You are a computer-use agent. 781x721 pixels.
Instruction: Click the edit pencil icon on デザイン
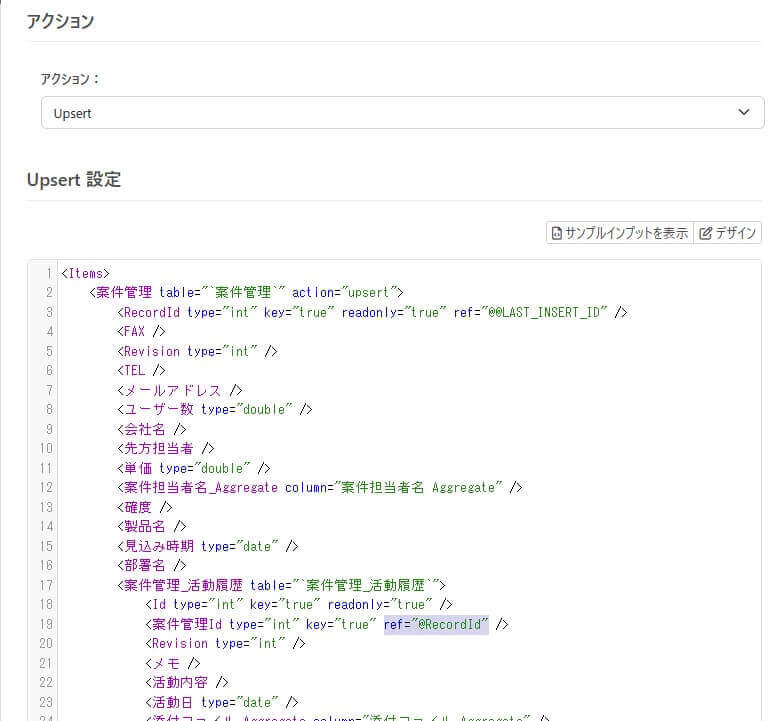pos(705,233)
